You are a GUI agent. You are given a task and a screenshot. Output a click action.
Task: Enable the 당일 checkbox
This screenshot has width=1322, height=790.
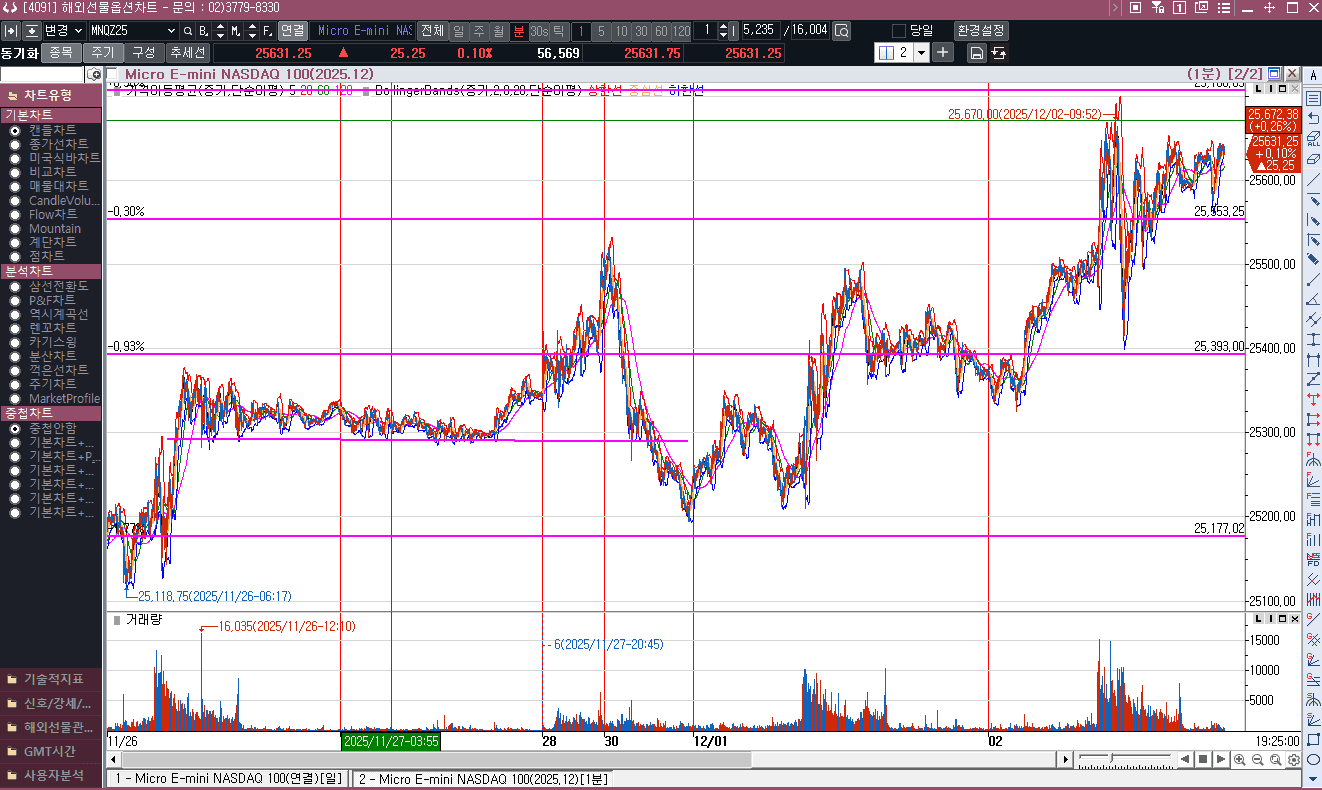(899, 30)
